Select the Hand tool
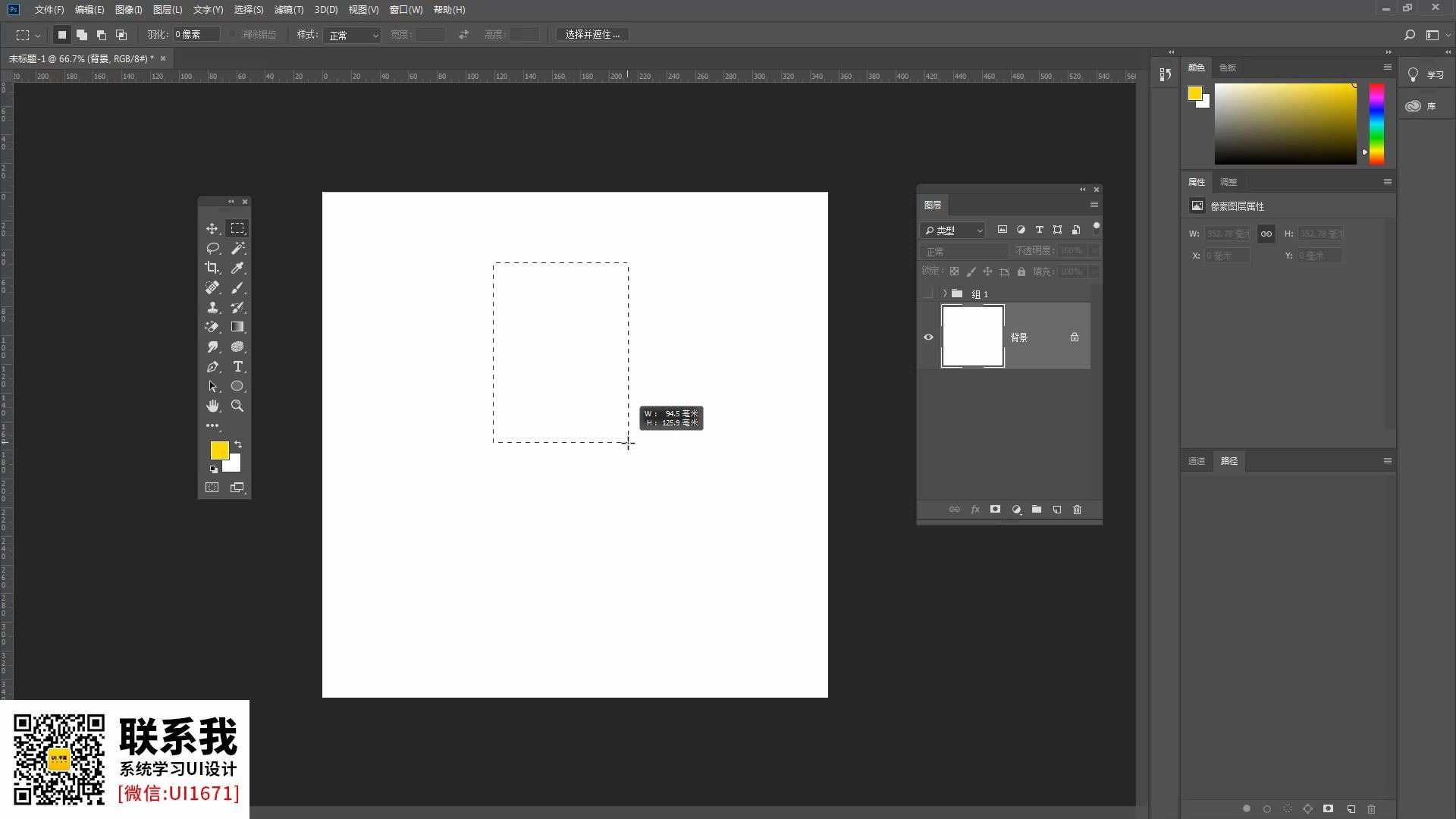 coord(212,406)
